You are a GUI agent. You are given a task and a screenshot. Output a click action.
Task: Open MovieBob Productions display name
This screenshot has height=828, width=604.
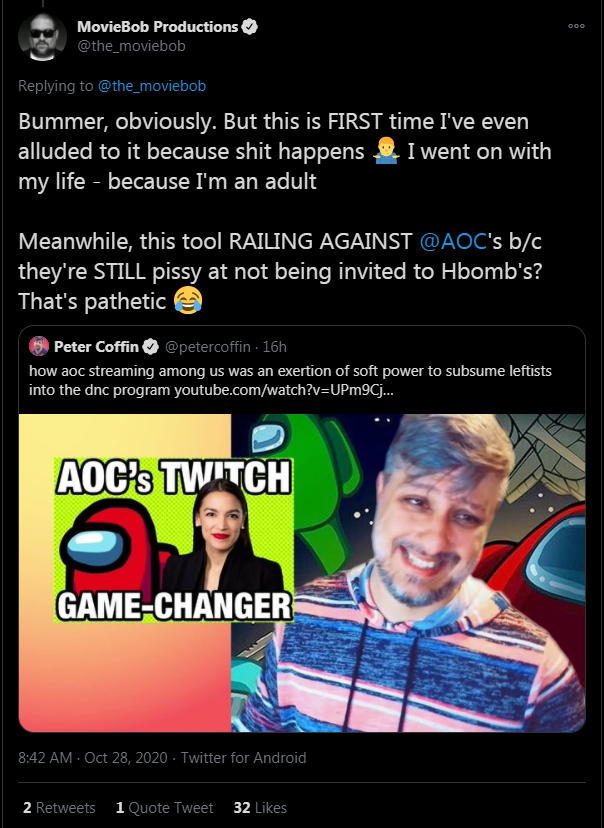click(x=157, y=26)
